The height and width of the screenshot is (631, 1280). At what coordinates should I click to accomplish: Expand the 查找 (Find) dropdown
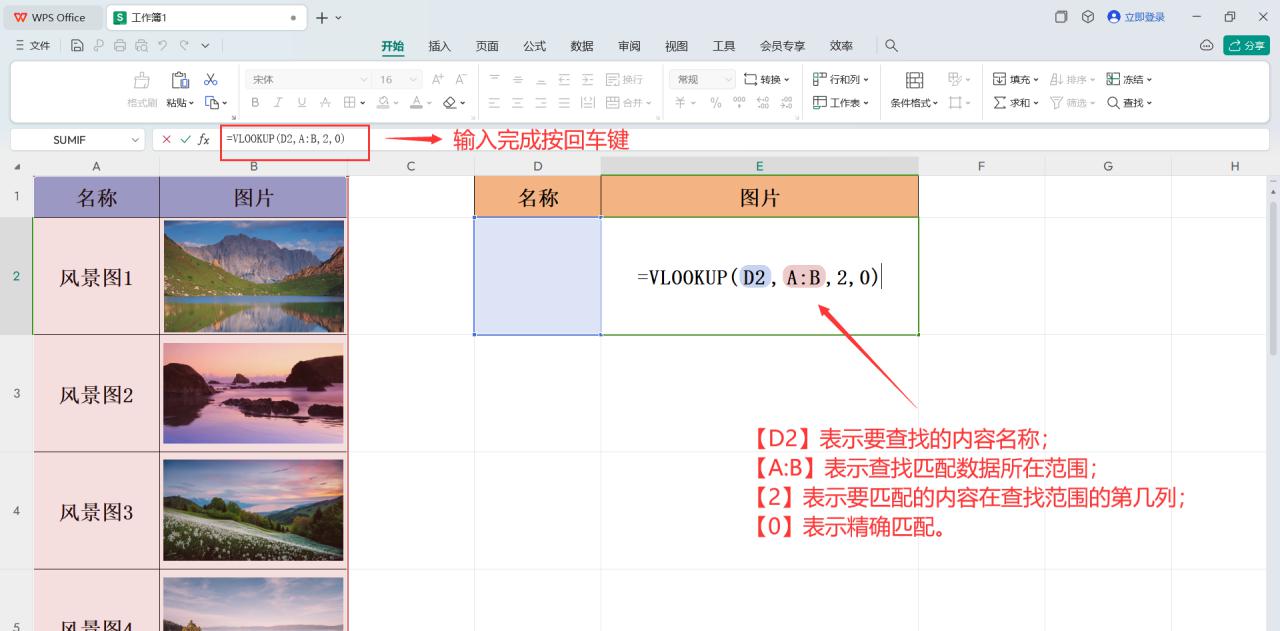[x=1130, y=103]
